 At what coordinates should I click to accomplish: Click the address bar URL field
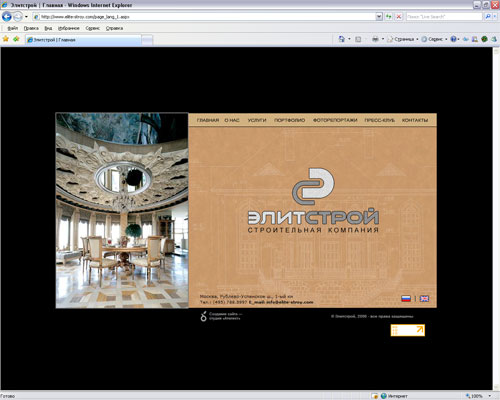click(204, 16)
